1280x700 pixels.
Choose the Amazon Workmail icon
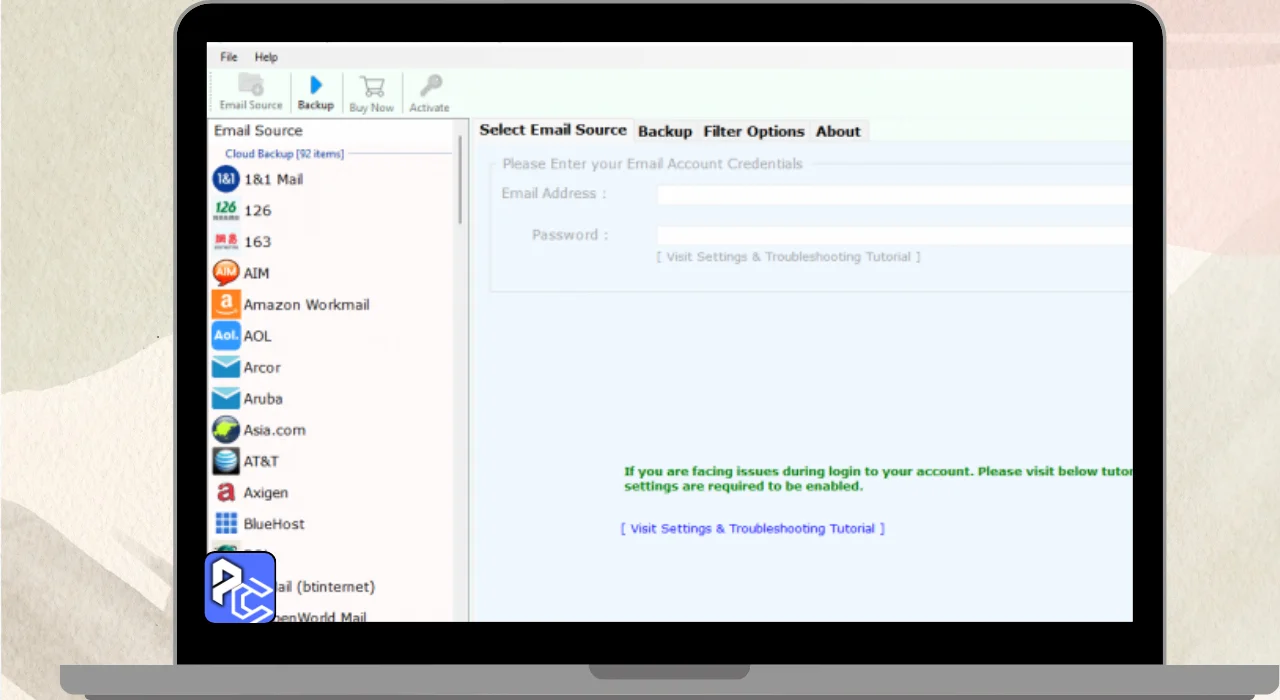pyautogui.click(x=226, y=304)
